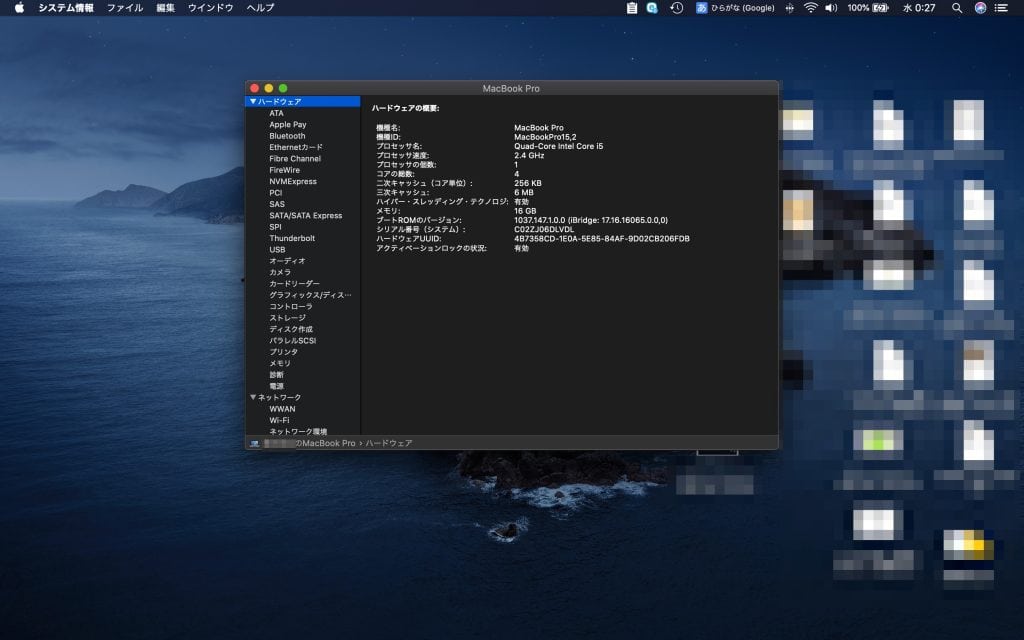This screenshot has width=1024, height=640.
Task: Open the Spotlight search magnifier icon
Action: coord(957,8)
